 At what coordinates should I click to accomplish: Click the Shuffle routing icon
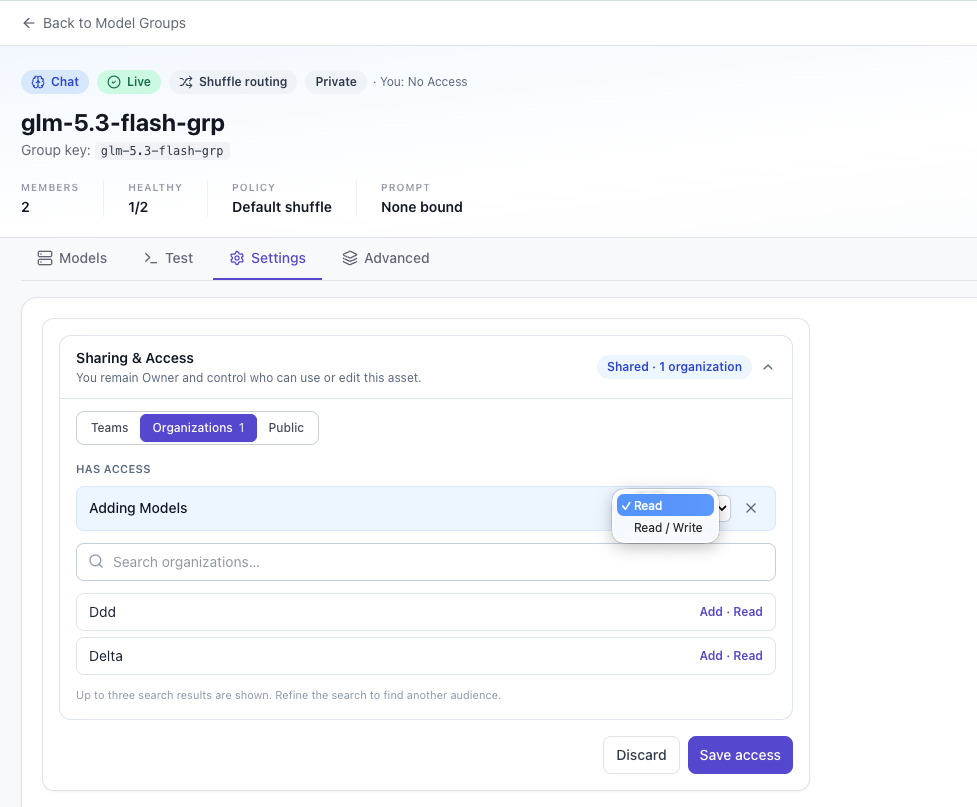coord(186,82)
